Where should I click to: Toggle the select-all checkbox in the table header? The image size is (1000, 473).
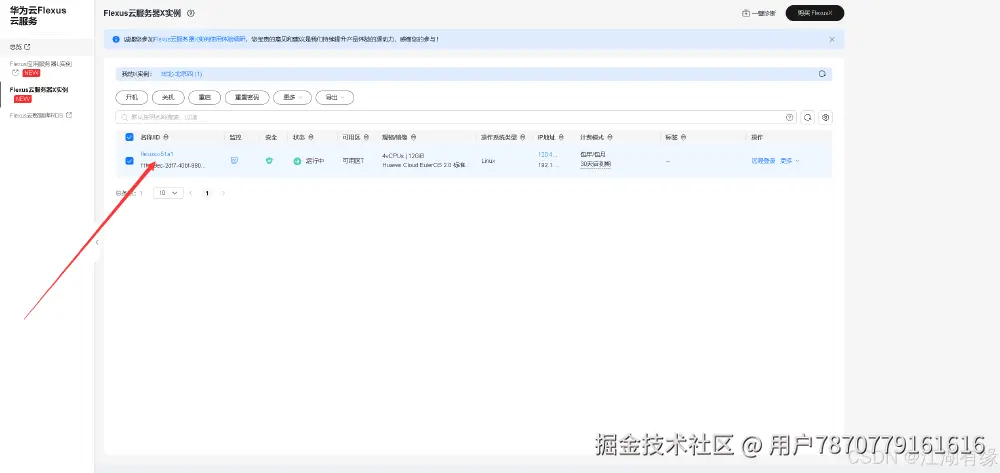(x=129, y=137)
